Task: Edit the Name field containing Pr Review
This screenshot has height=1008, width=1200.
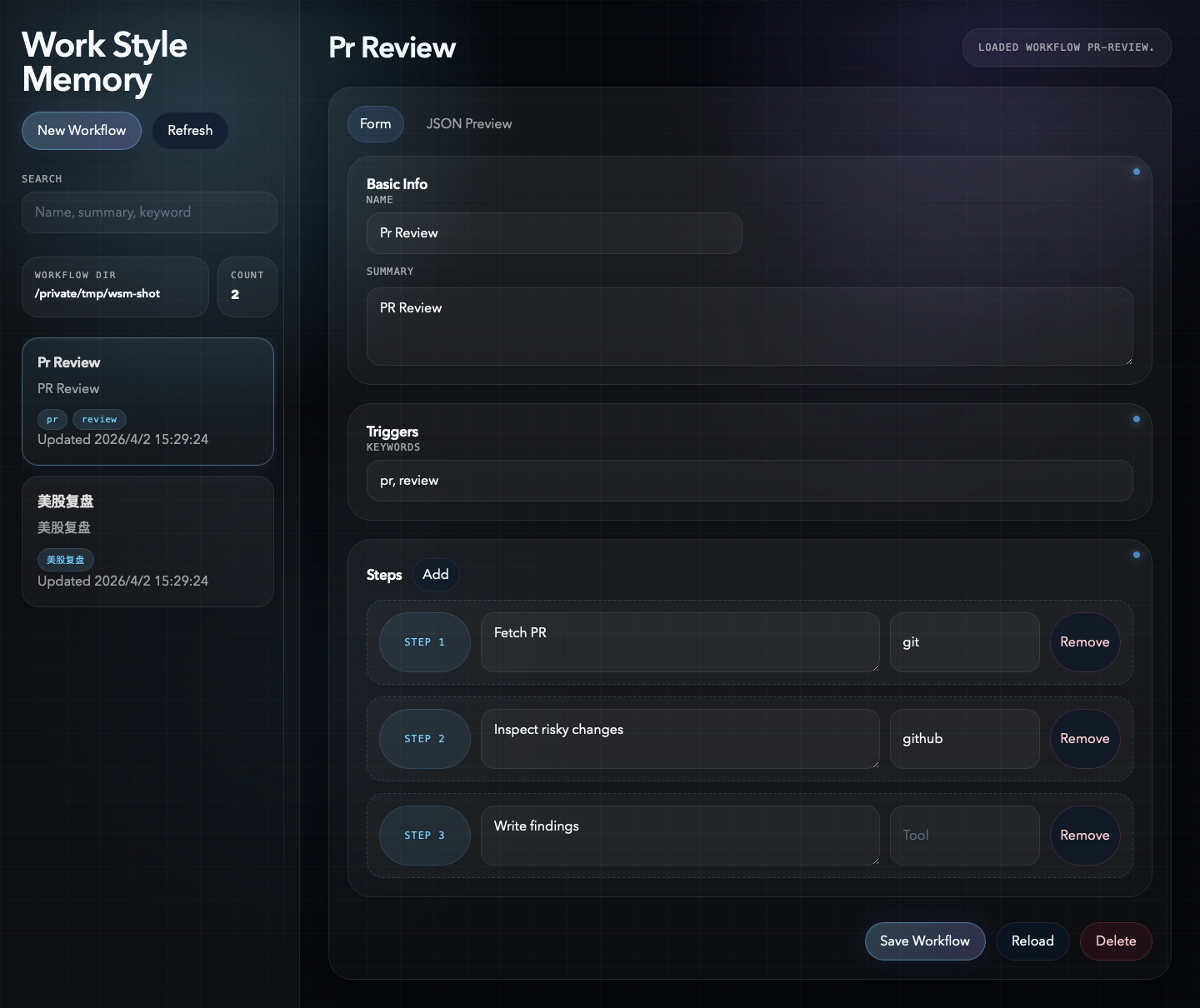Action: click(554, 233)
